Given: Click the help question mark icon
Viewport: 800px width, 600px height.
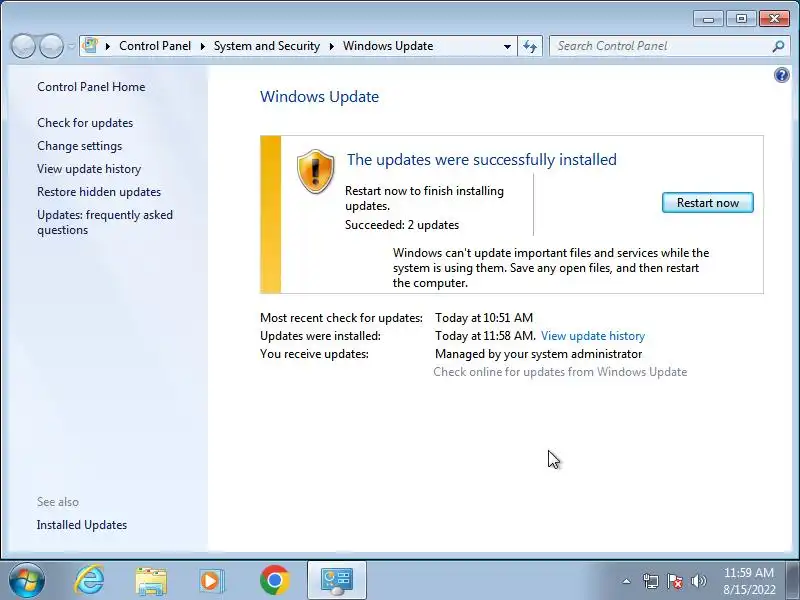Looking at the screenshot, I should pyautogui.click(x=781, y=76).
